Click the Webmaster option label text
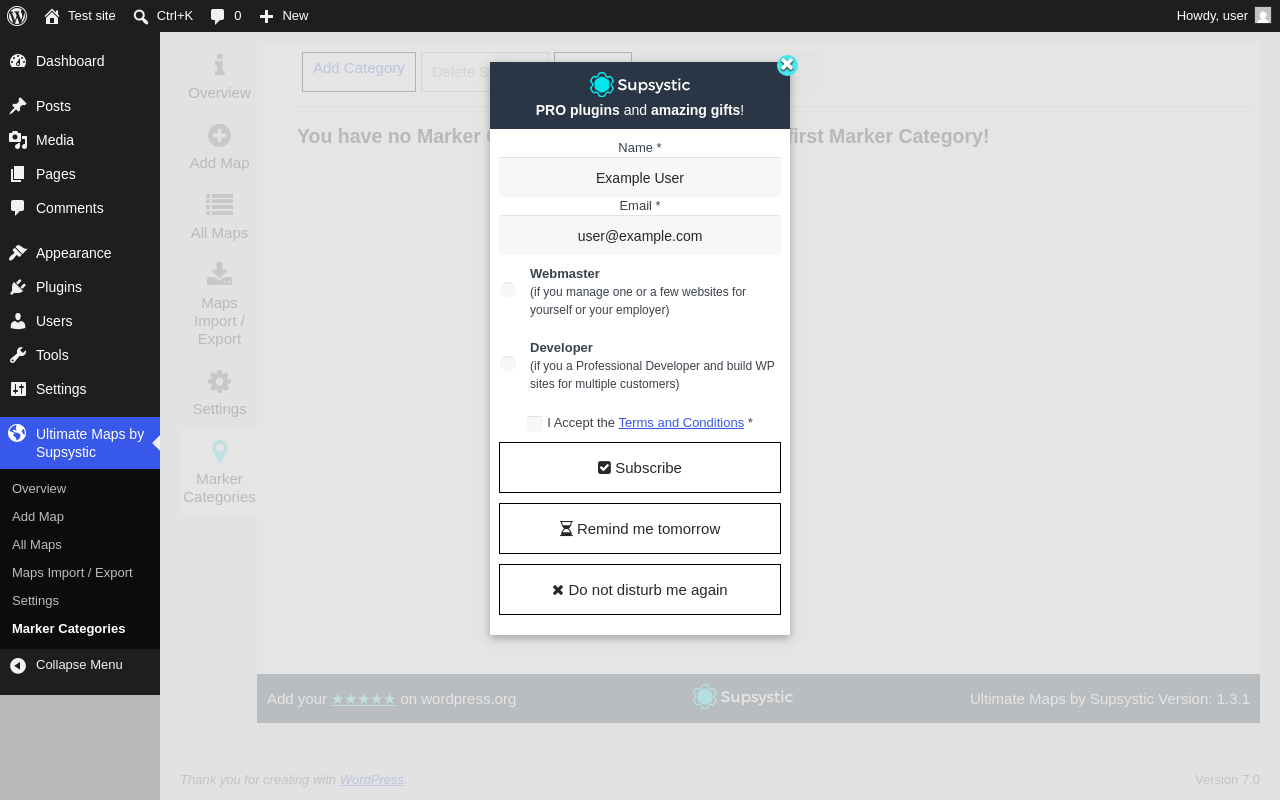 tap(565, 274)
